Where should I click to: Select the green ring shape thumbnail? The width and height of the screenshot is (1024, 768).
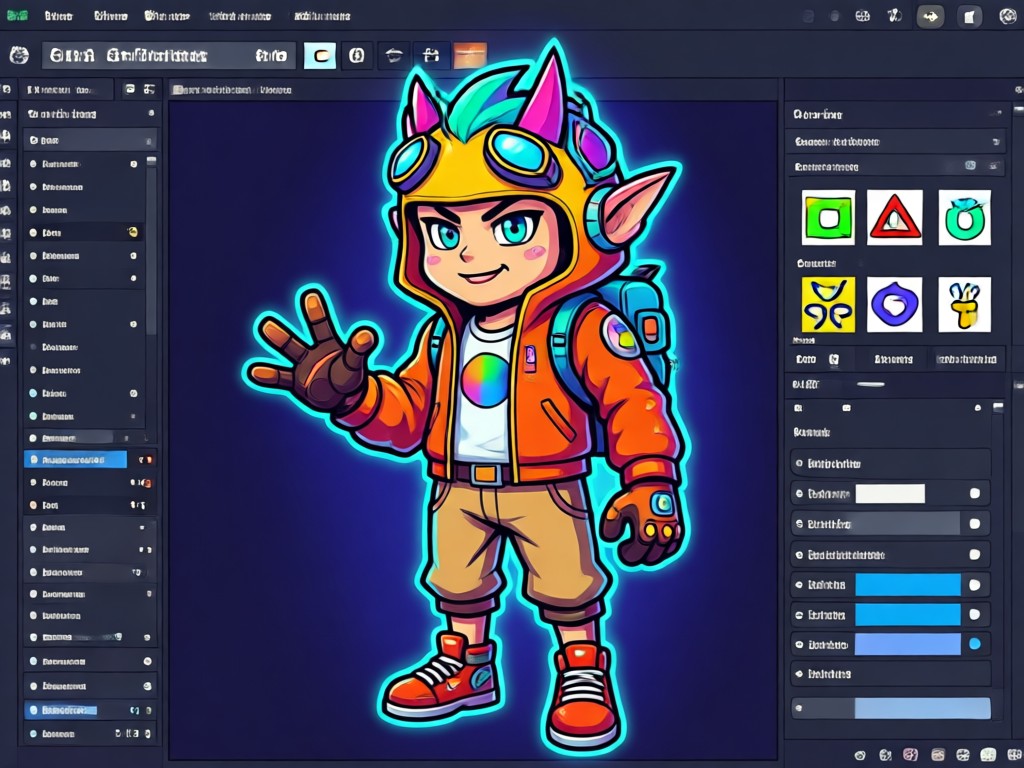click(965, 217)
